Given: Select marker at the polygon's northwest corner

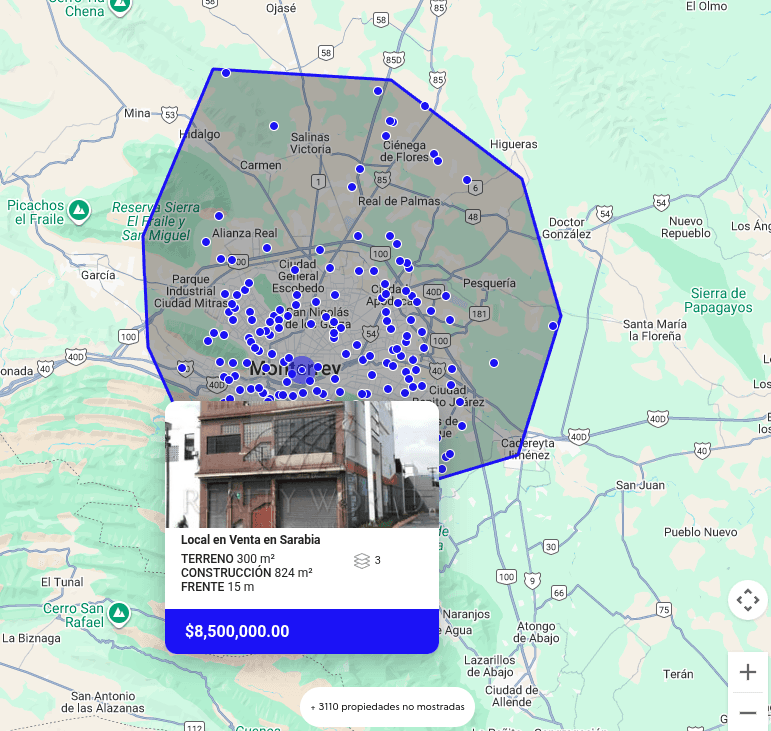Looking at the screenshot, I should click(x=226, y=73).
